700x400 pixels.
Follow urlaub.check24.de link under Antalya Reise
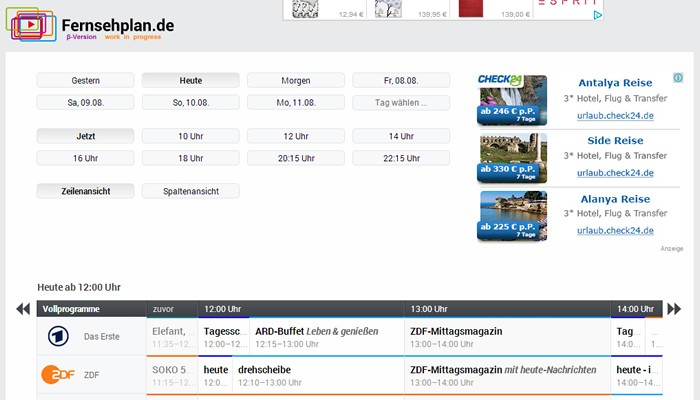[615, 116]
